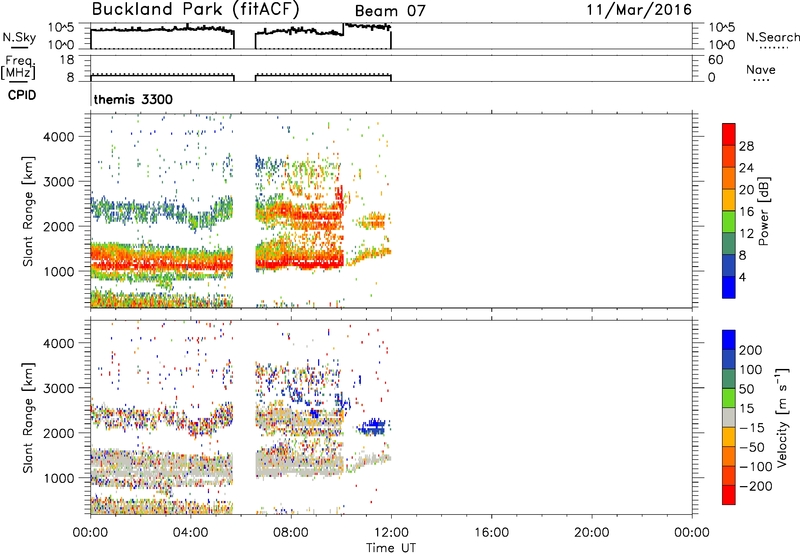Select the "12" label on Power colour bar

tap(746, 234)
